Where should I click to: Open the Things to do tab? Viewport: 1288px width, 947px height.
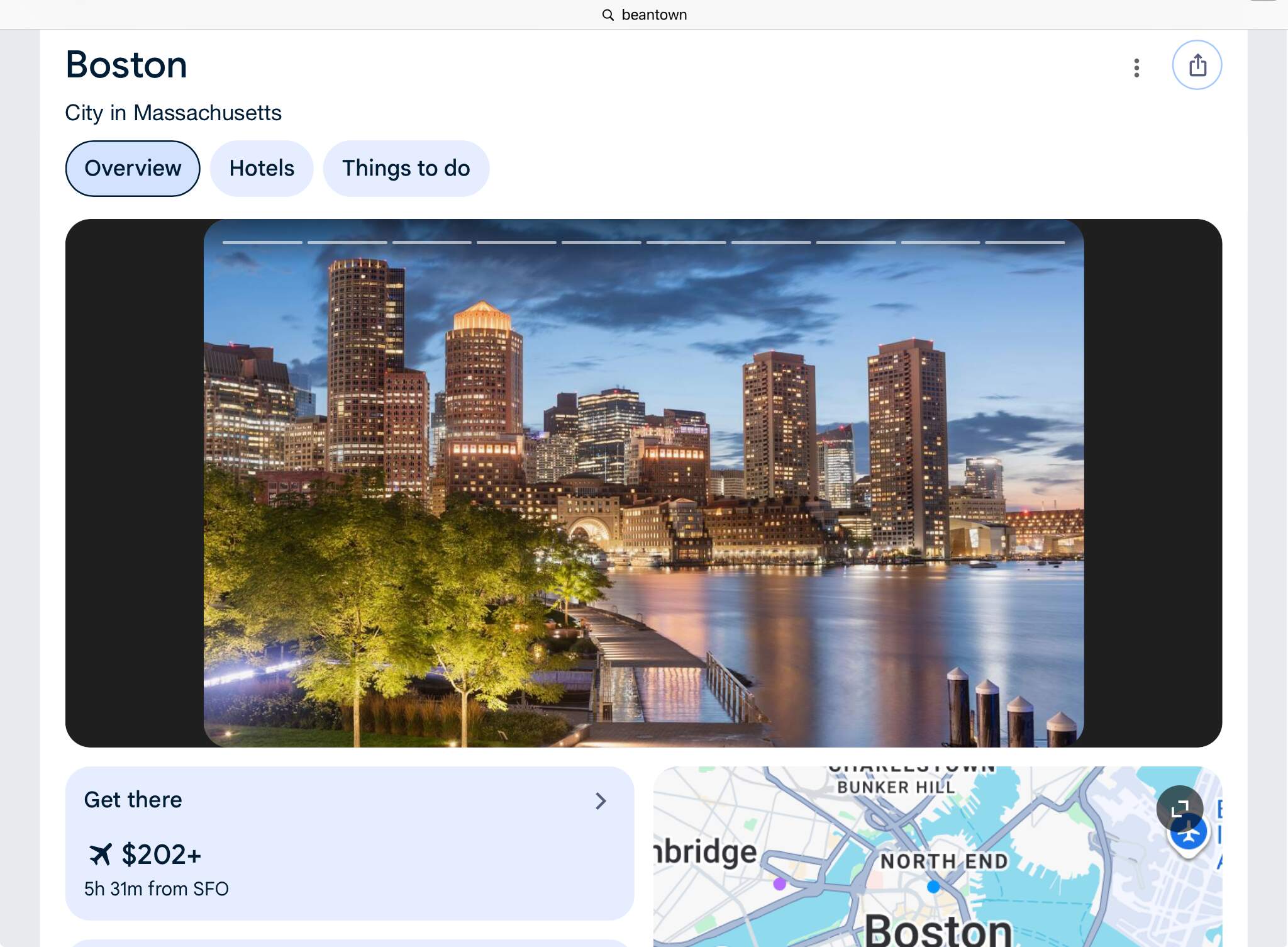[406, 169]
